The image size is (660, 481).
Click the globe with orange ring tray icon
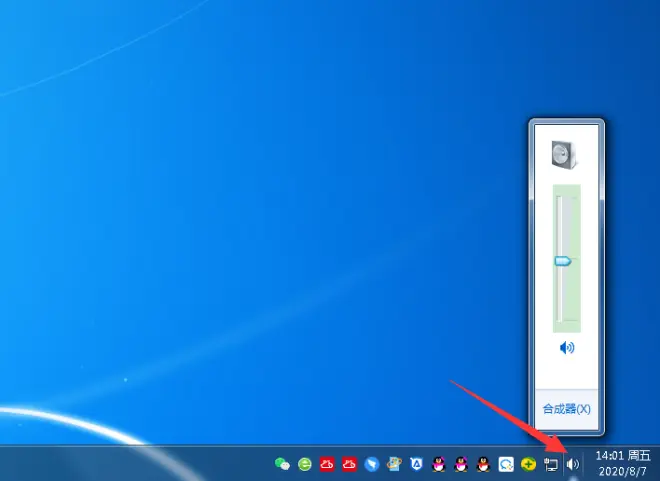pyautogui.click(x=394, y=464)
